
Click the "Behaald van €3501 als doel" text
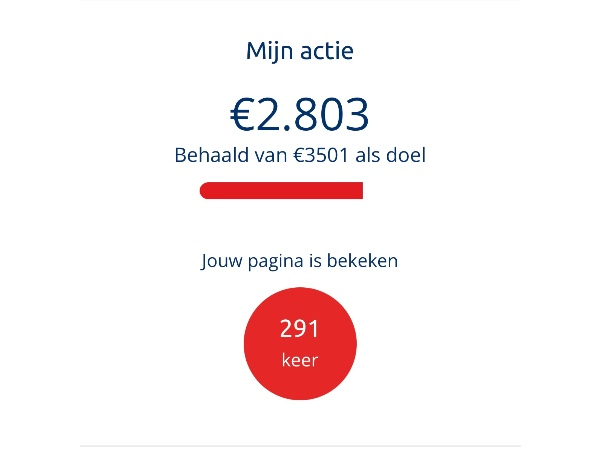pos(300,156)
